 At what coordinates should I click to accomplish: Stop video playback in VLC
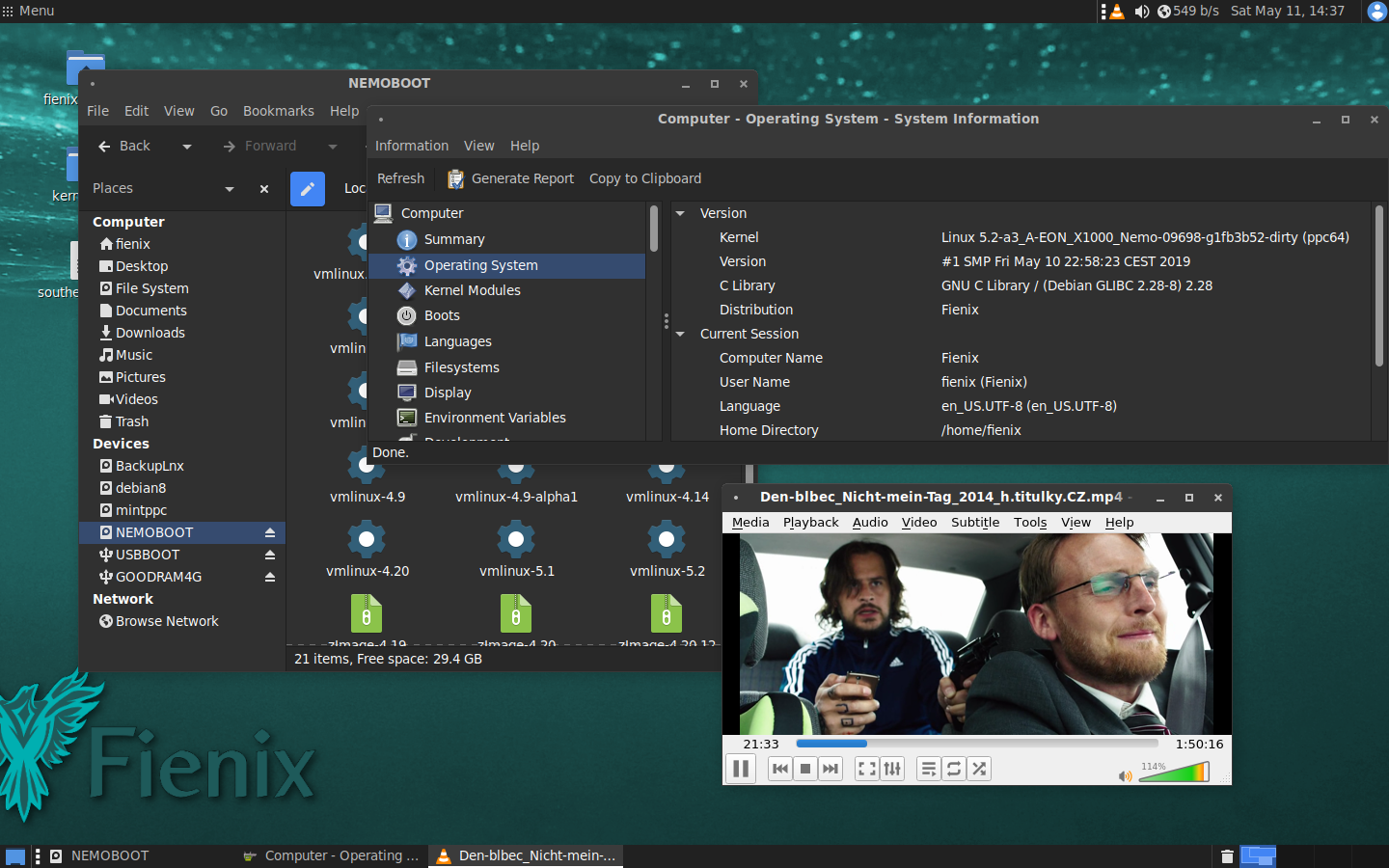[x=805, y=769]
